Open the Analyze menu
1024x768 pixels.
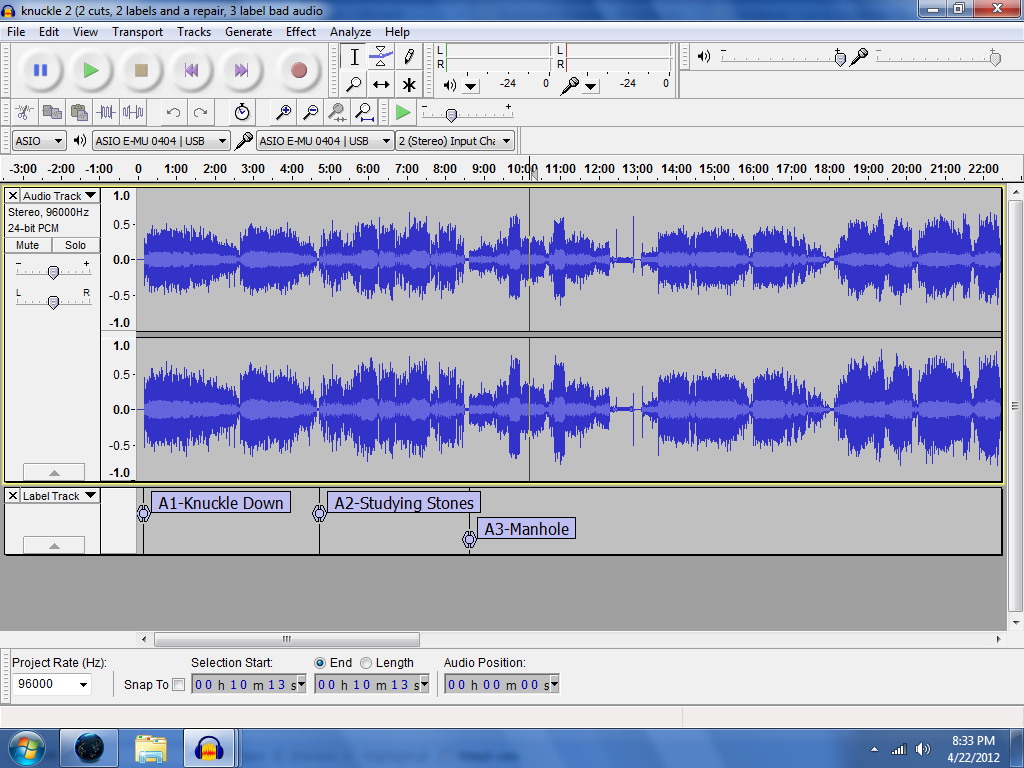[350, 31]
